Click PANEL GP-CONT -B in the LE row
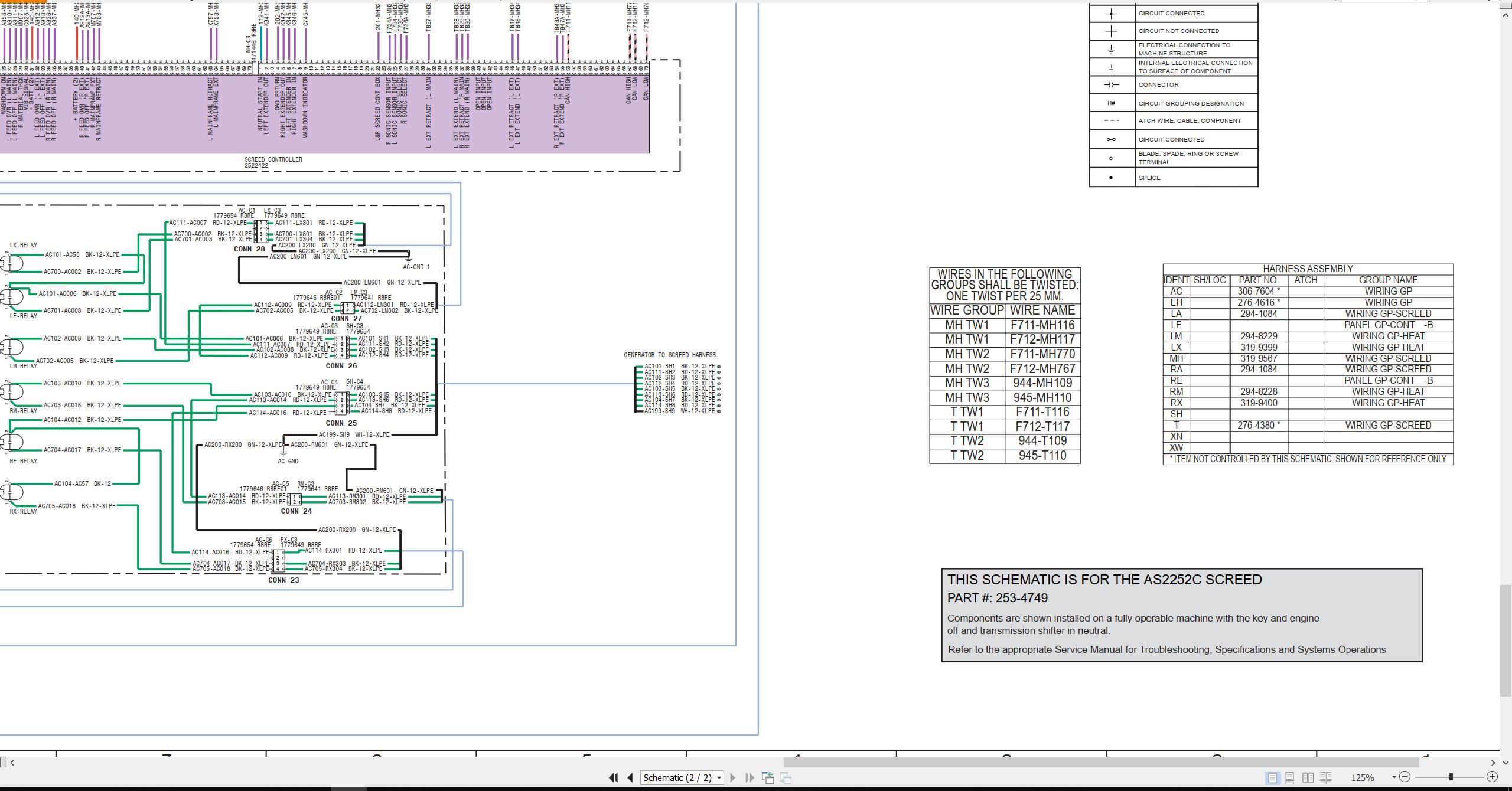Image resolution: width=1512 pixels, height=791 pixels. tap(1388, 325)
